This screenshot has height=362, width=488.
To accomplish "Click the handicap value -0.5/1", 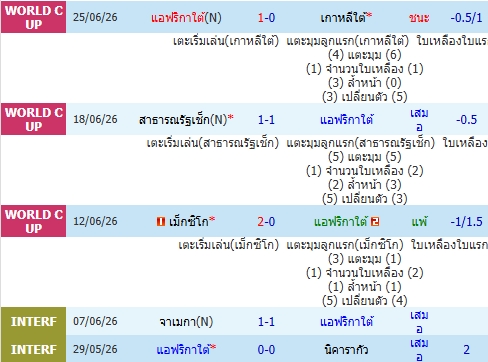I will [x=466, y=17].
